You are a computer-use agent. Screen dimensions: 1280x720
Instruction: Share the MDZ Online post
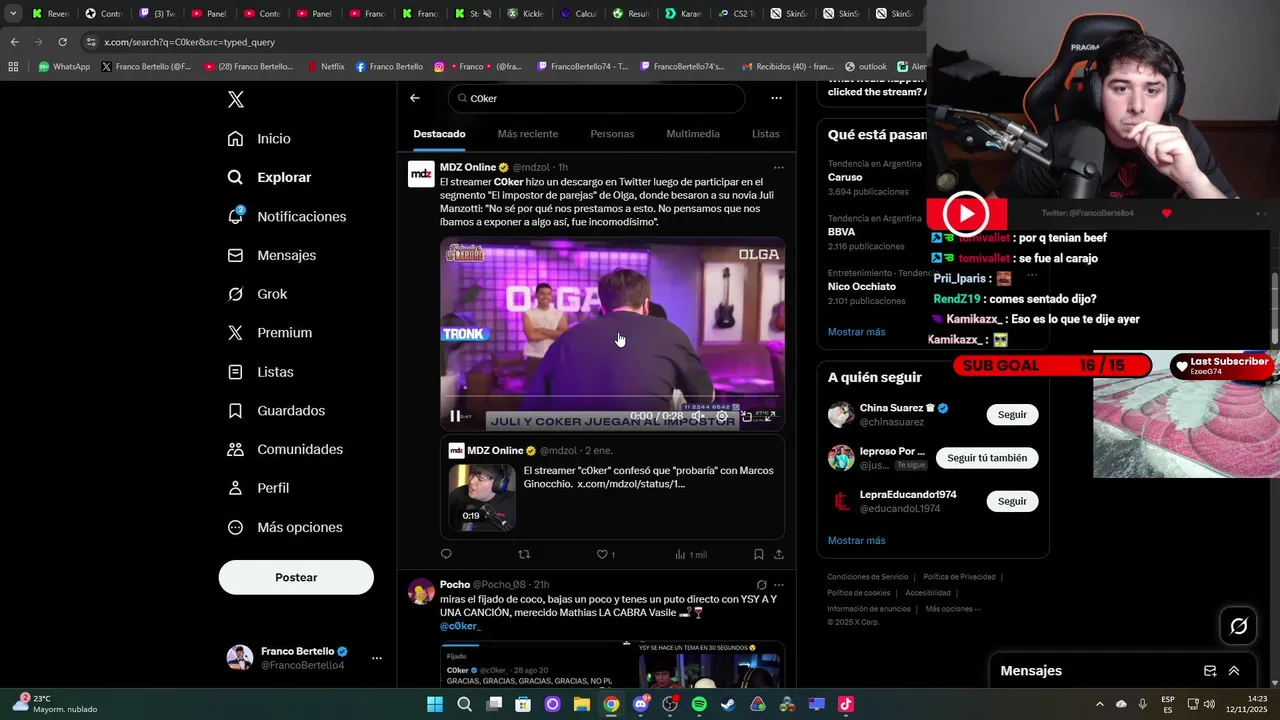[779, 554]
